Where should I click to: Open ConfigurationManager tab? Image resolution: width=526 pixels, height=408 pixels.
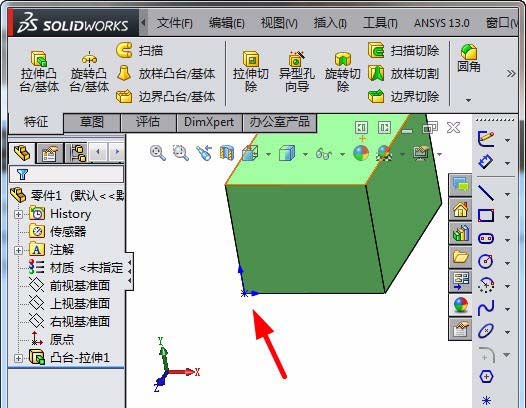point(78,153)
